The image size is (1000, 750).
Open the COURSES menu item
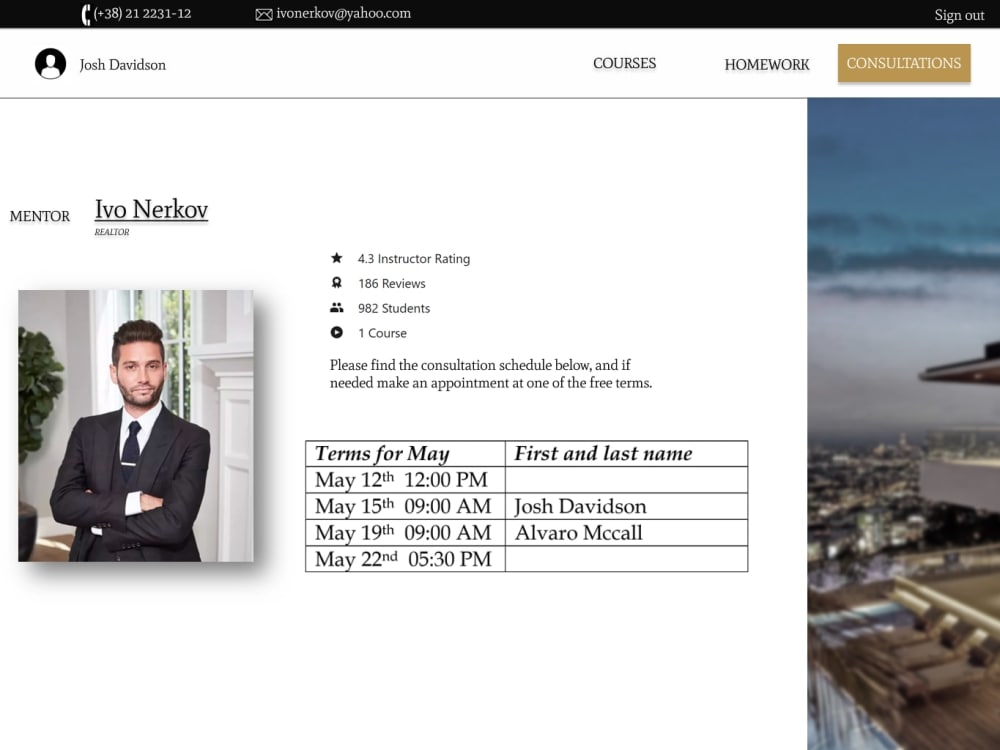click(x=624, y=63)
